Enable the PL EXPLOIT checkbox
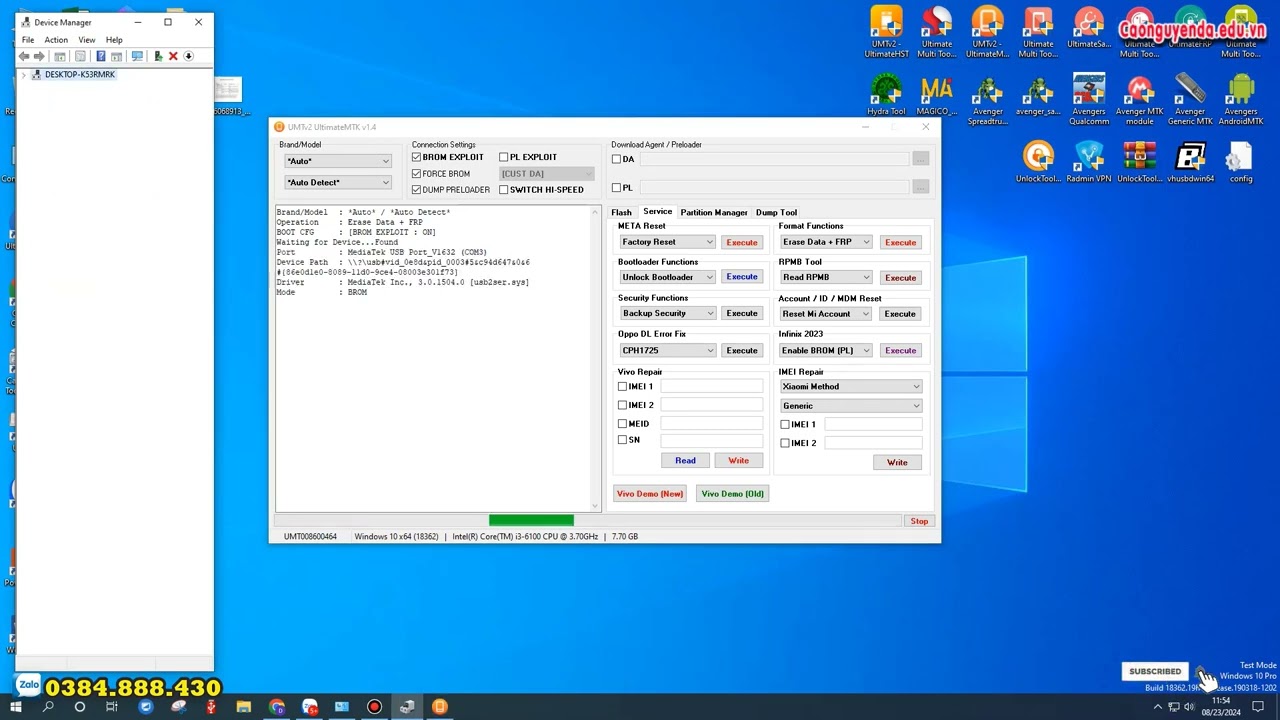The height and width of the screenshot is (720, 1280). [504, 157]
